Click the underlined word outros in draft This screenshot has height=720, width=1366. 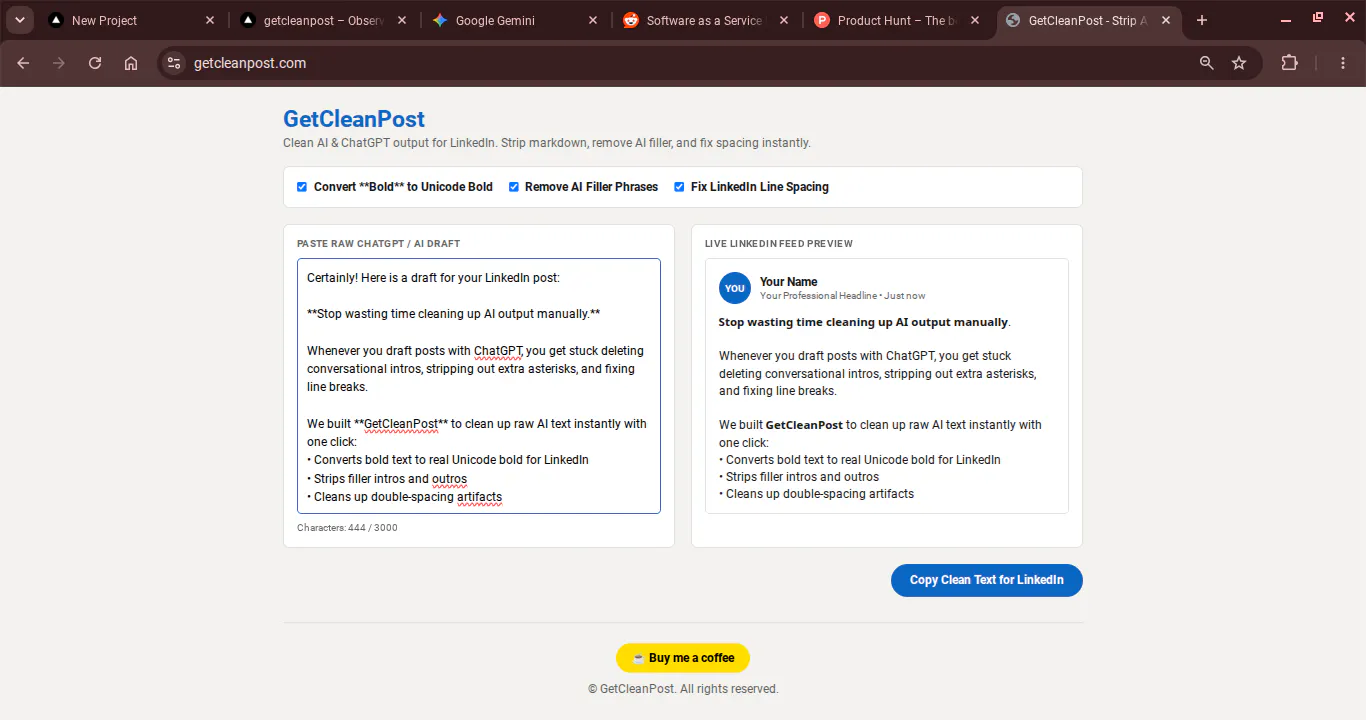point(450,479)
